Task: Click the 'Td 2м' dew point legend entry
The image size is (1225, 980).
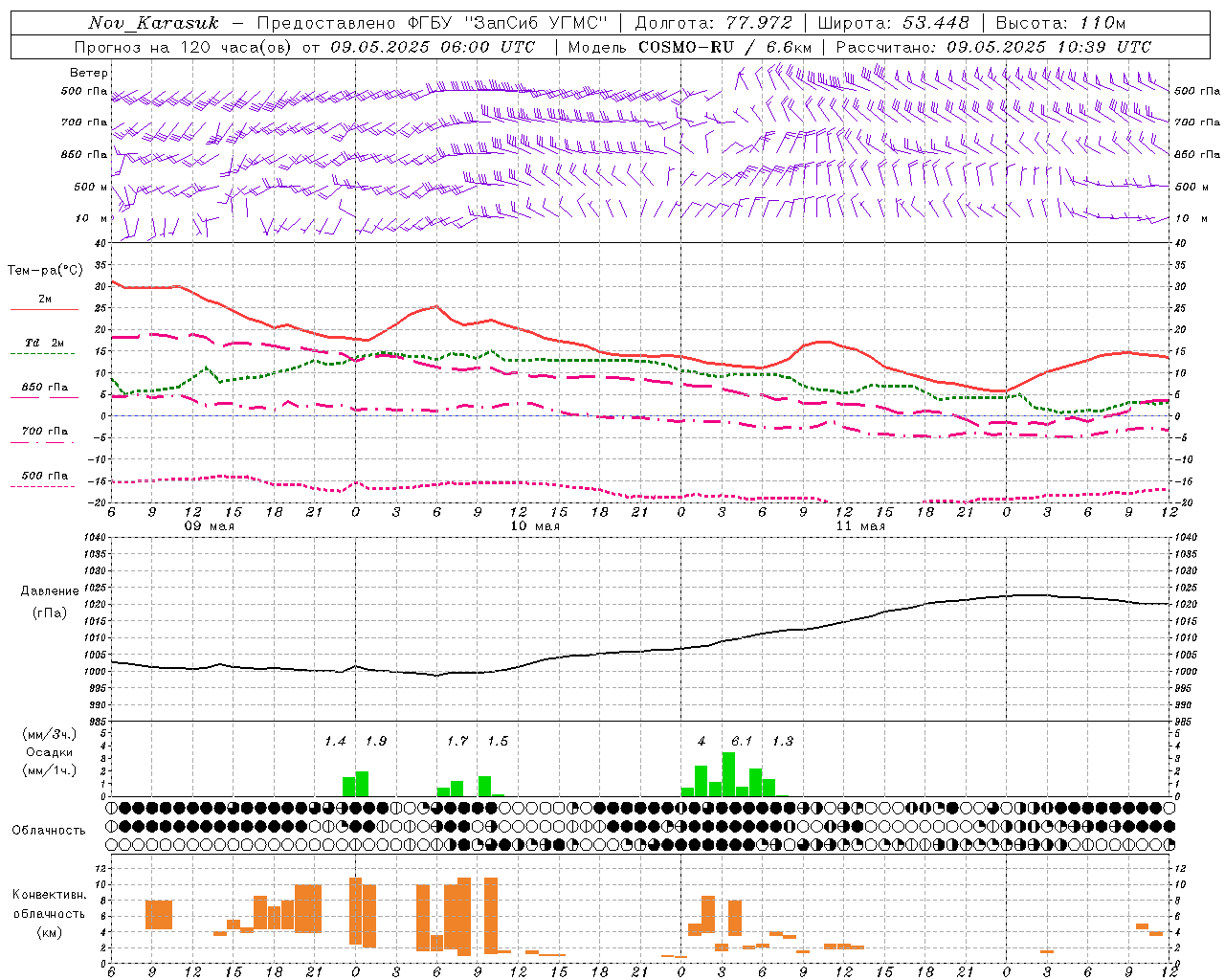Action: click(45, 343)
